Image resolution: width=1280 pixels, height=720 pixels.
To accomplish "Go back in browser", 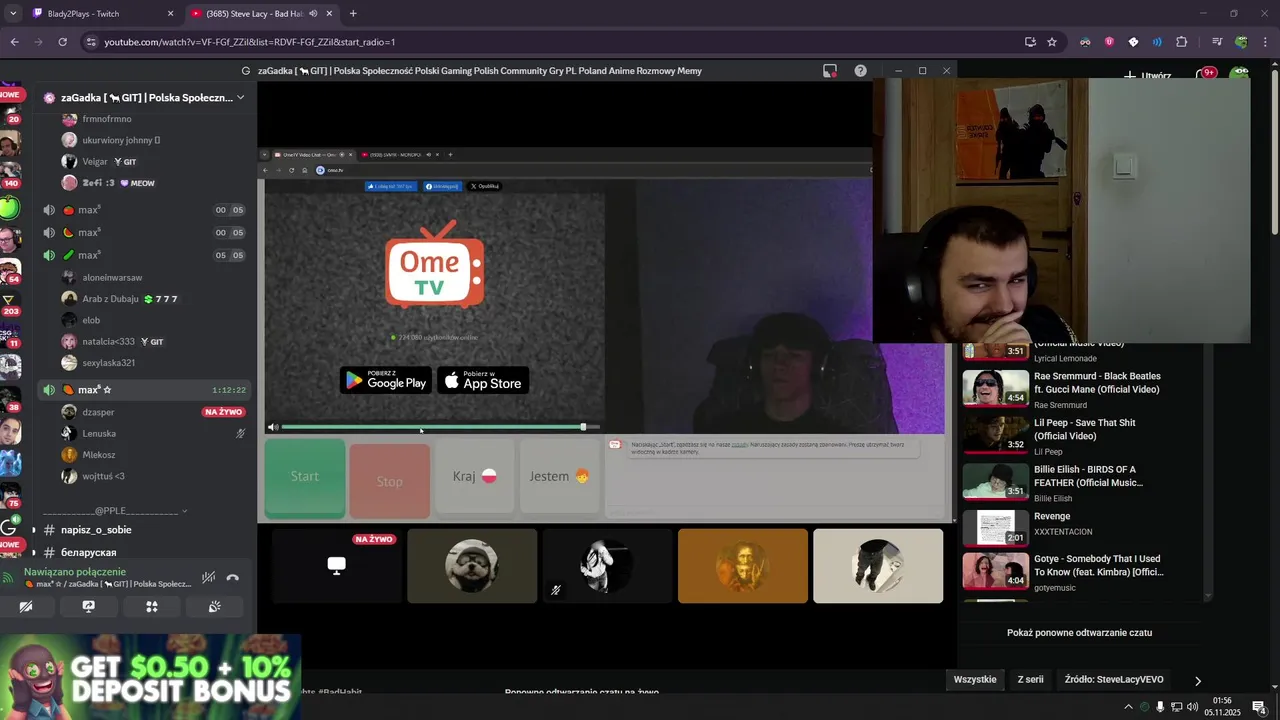I will point(15,42).
